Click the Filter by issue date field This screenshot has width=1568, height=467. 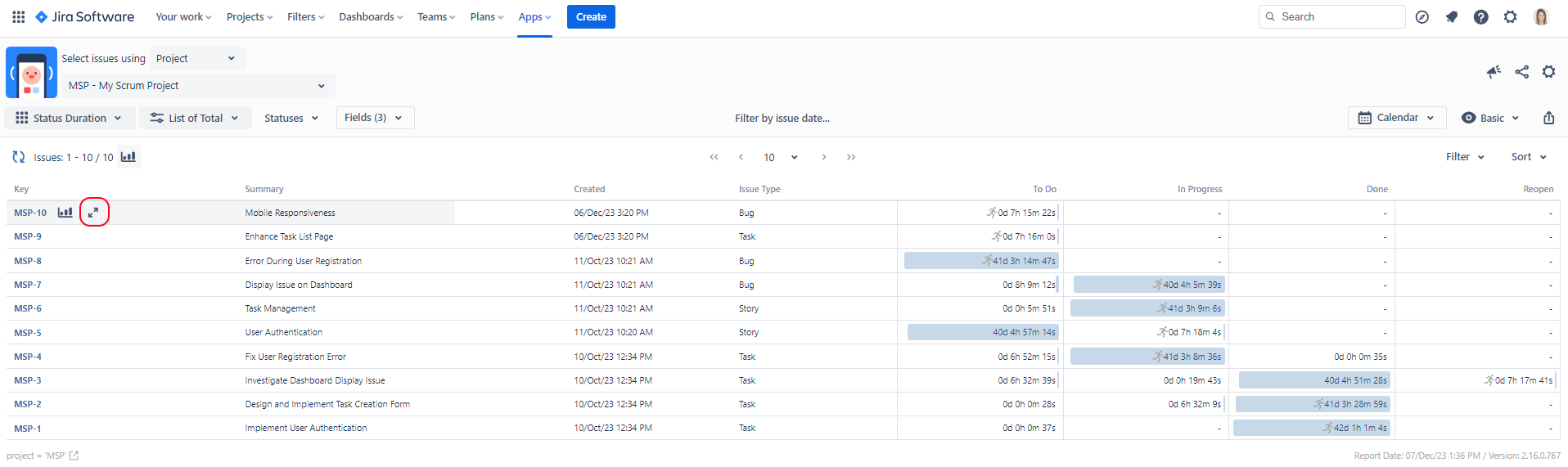point(782,119)
